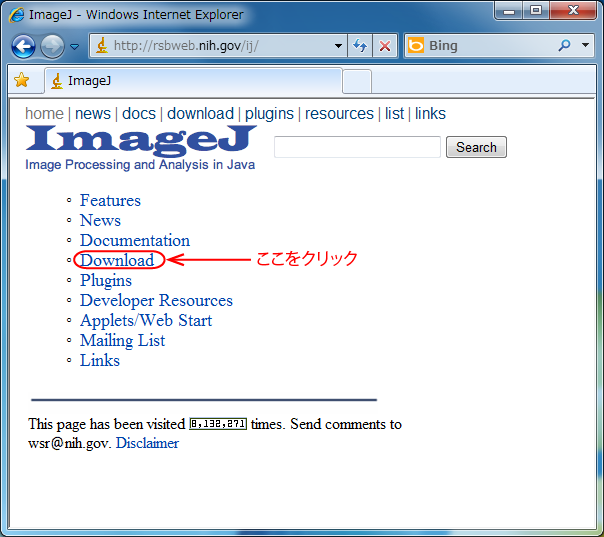
Task: Open the docs link in top navigation
Action: pos(139,114)
